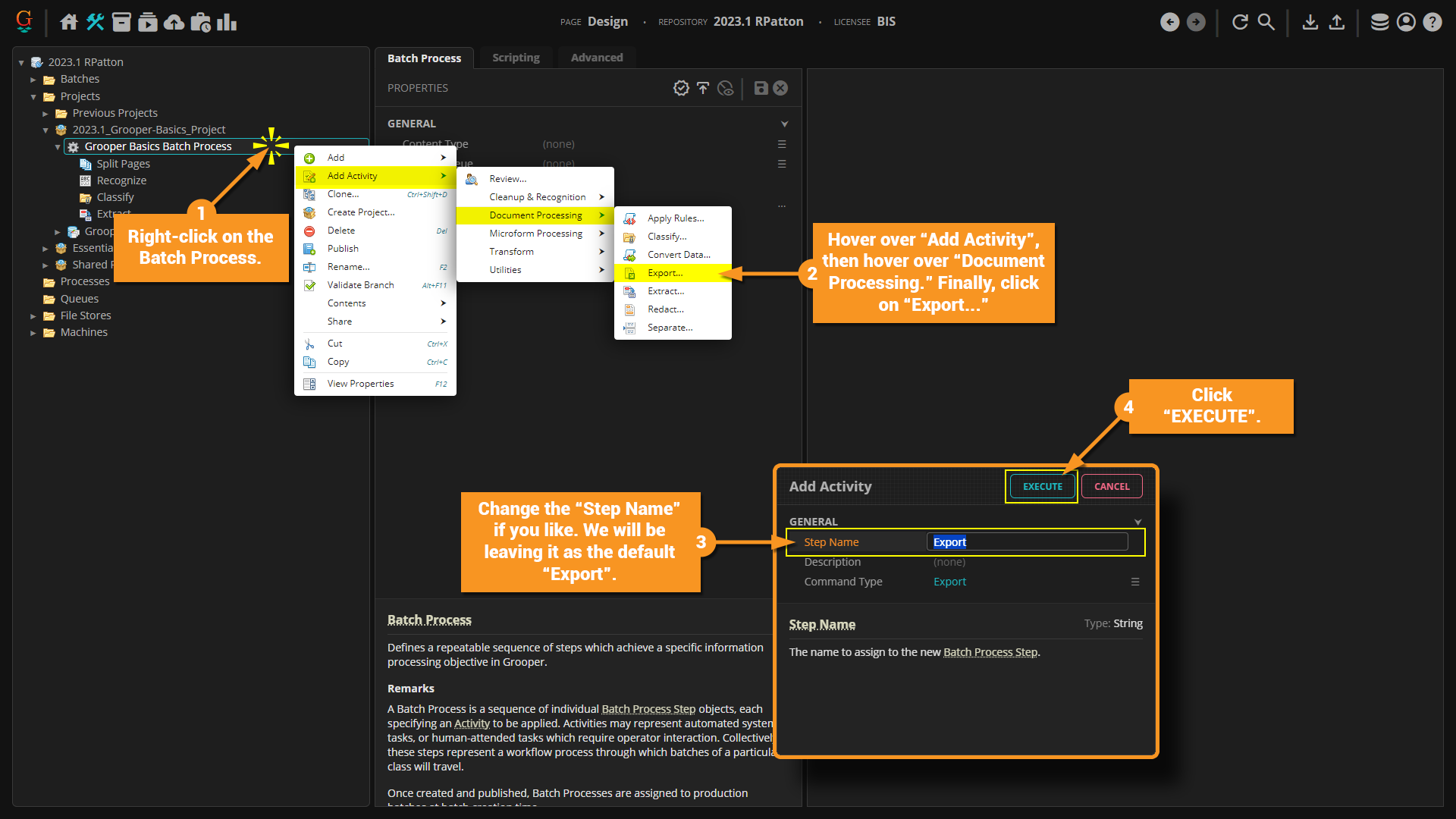The height and width of the screenshot is (819, 1456).
Task: Click the Step Name input field
Action: [1027, 541]
